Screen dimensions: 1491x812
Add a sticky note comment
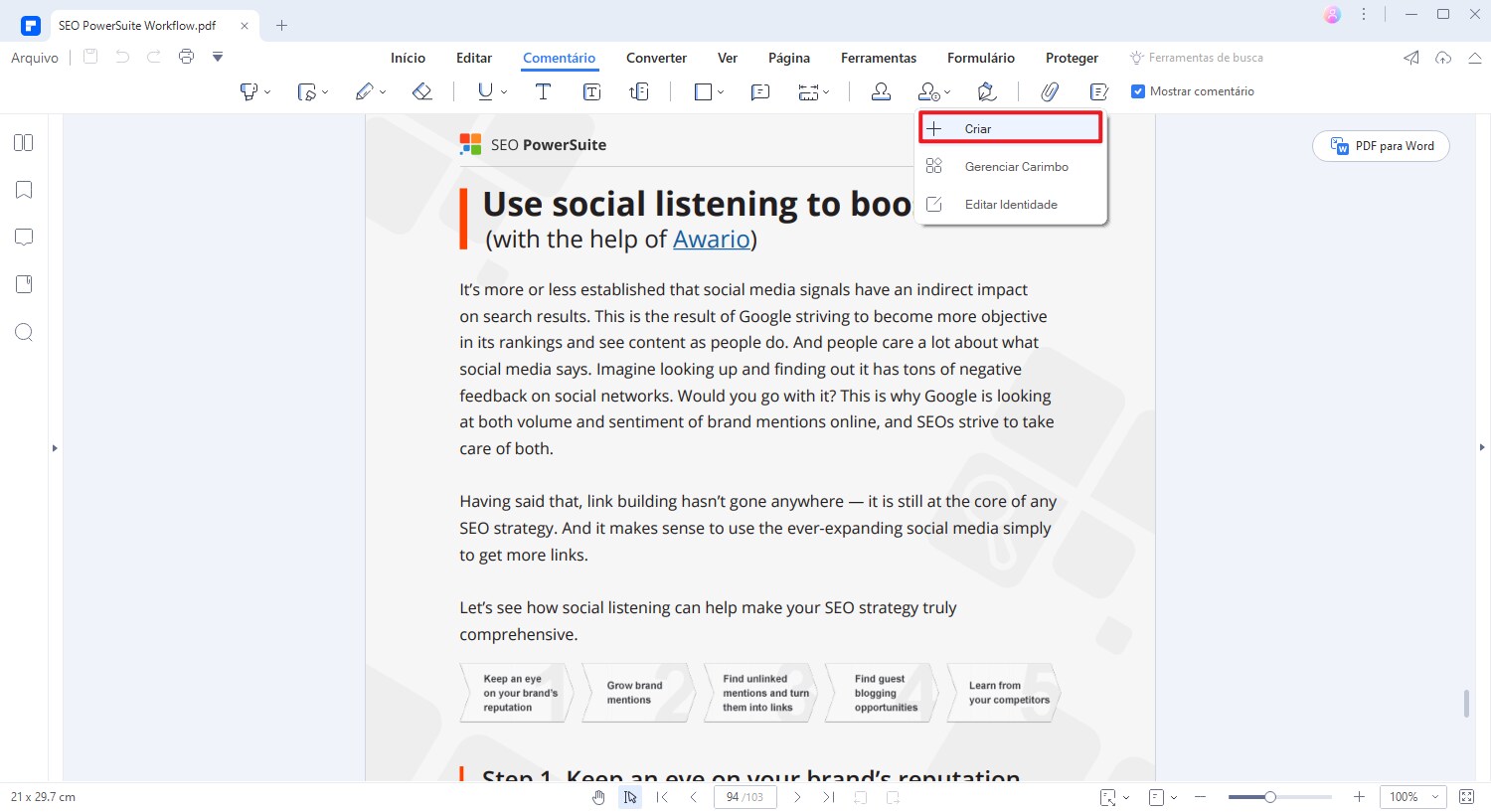(760, 91)
